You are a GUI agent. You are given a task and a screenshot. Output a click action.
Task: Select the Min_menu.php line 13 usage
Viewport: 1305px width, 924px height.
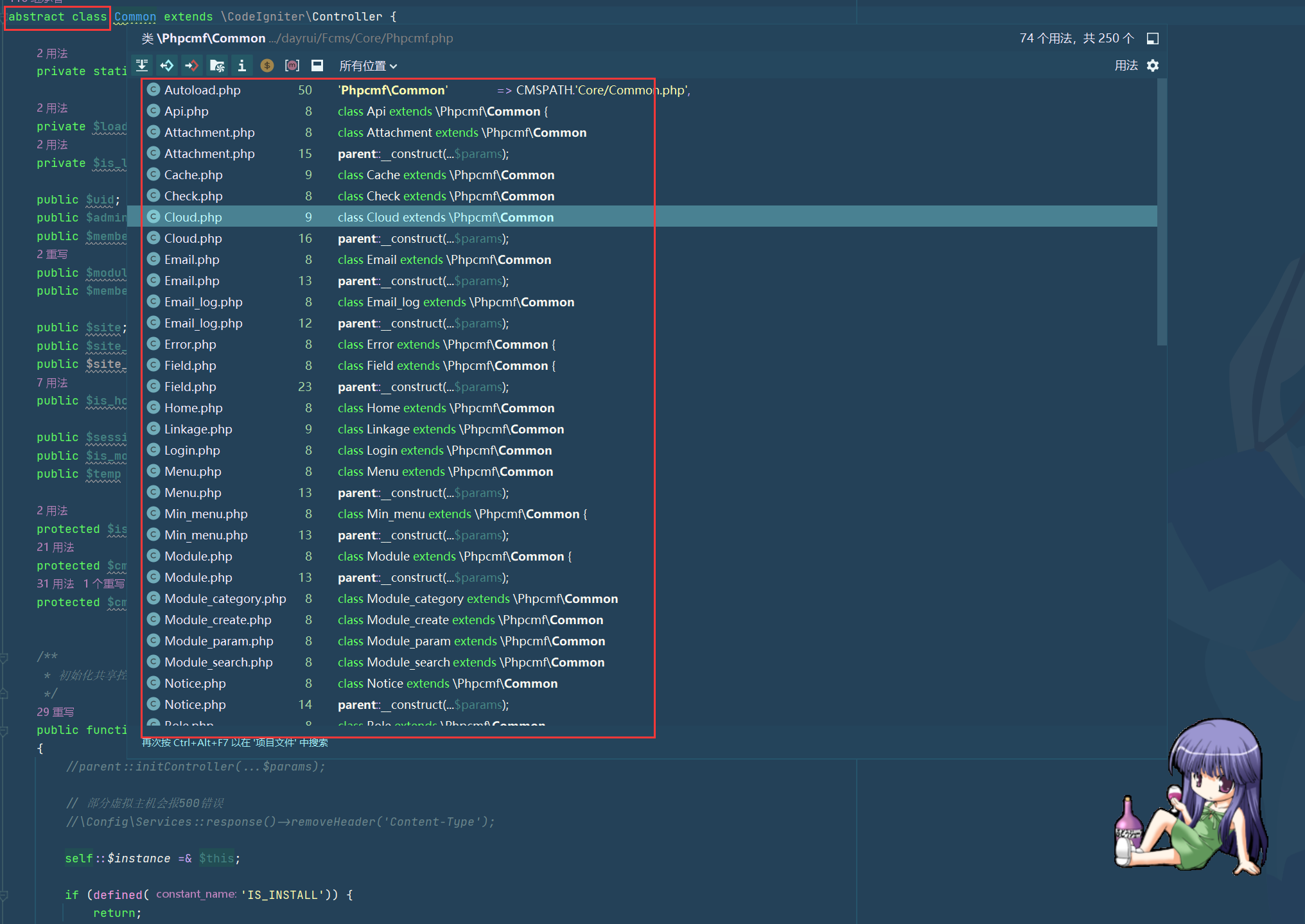click(x=642, y=535)
